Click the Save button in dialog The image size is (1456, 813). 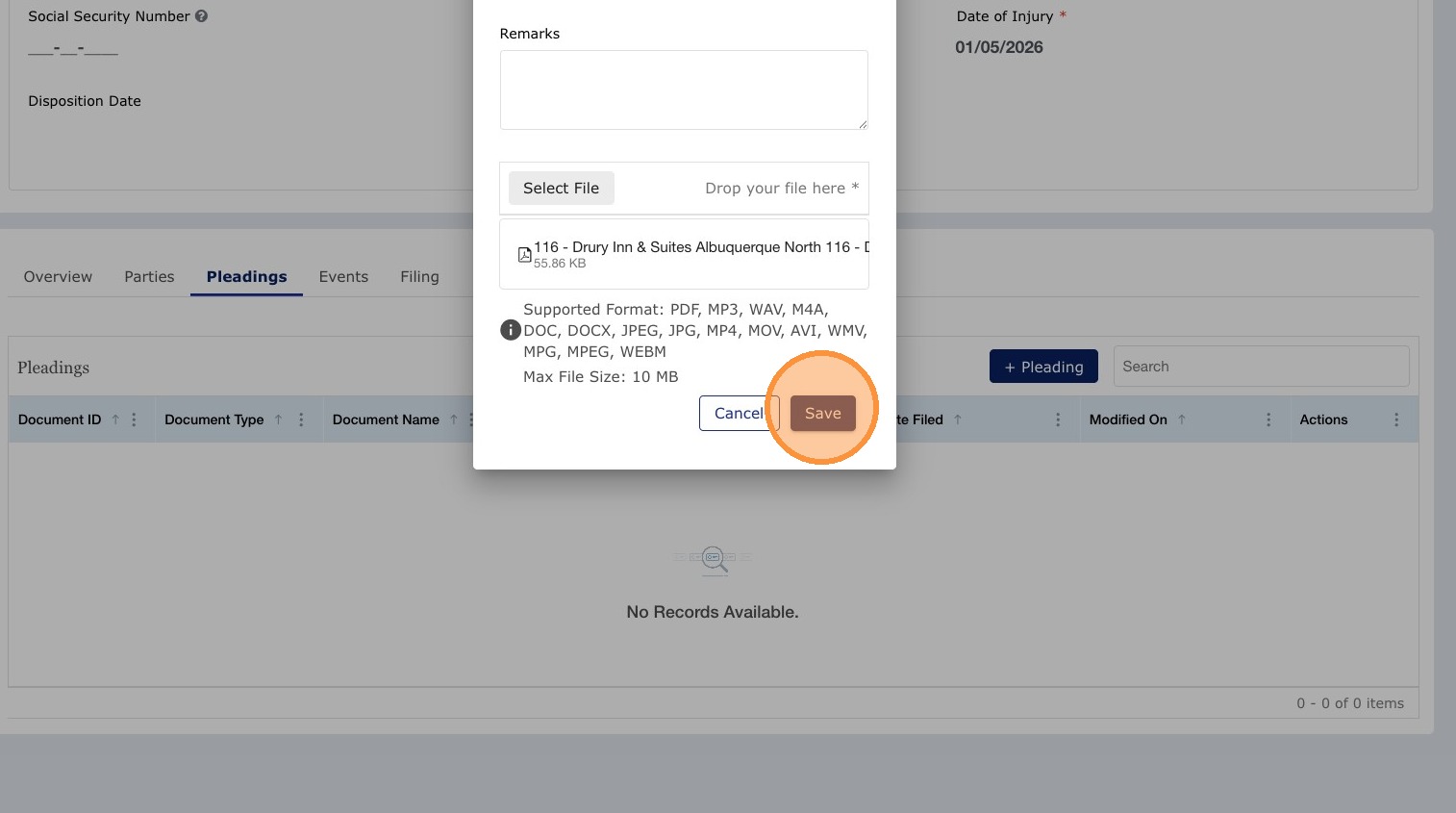pos(822,414)
